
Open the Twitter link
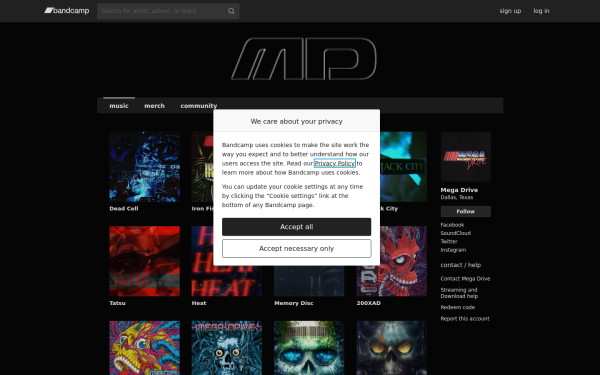(449, 241)
